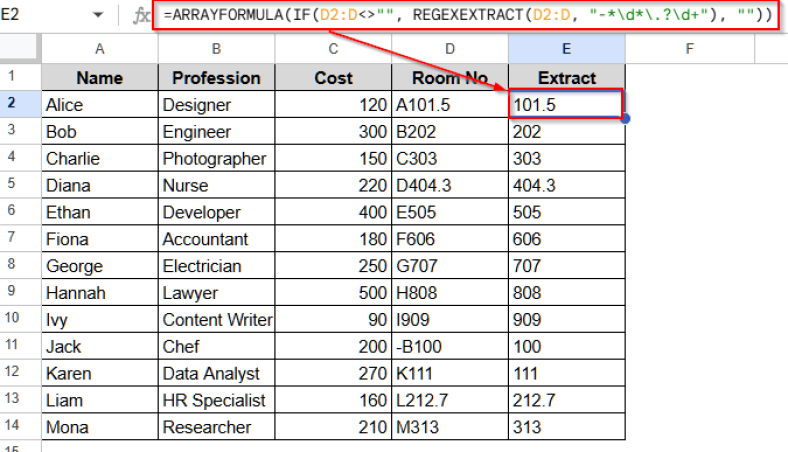Select Ivy's cost cell 90
Image resolution: width=788 pixels, height=452 pixels.
click(x=333, y=319)
